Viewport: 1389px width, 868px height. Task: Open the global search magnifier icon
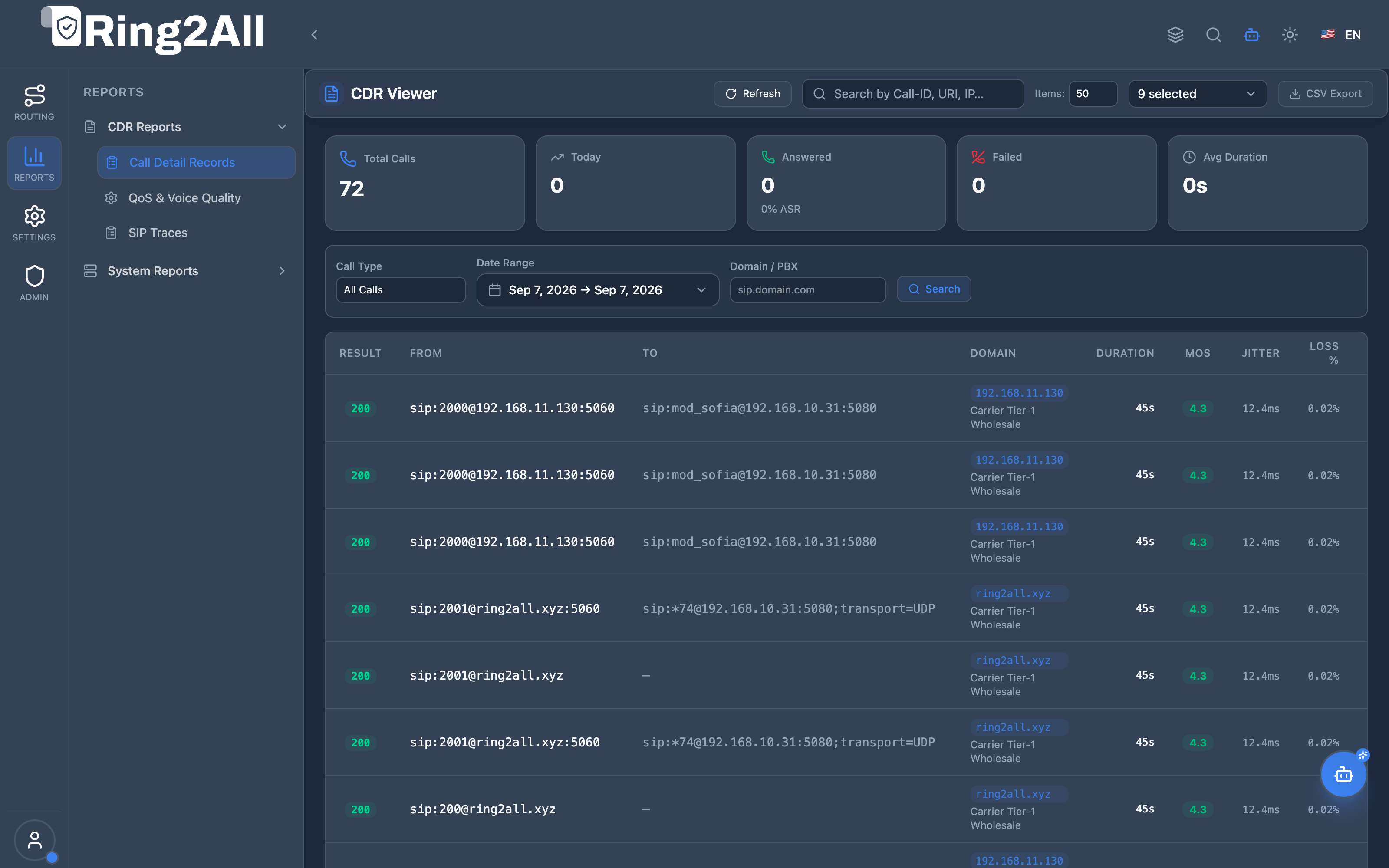click(x=1213, y=34)
